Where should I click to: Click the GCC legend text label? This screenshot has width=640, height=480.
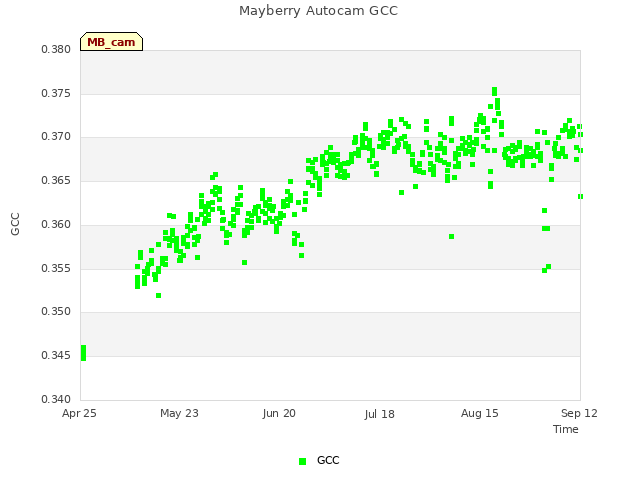[x=328, y=460]
